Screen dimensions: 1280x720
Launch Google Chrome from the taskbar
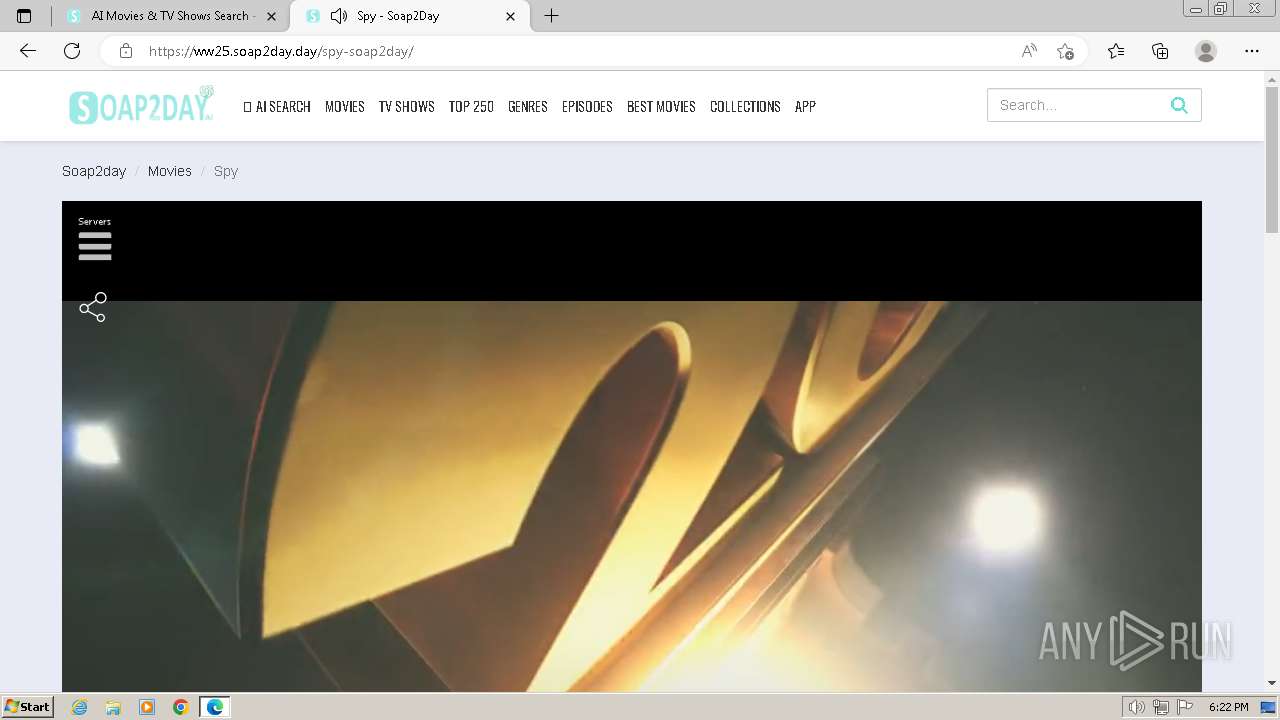180,707
